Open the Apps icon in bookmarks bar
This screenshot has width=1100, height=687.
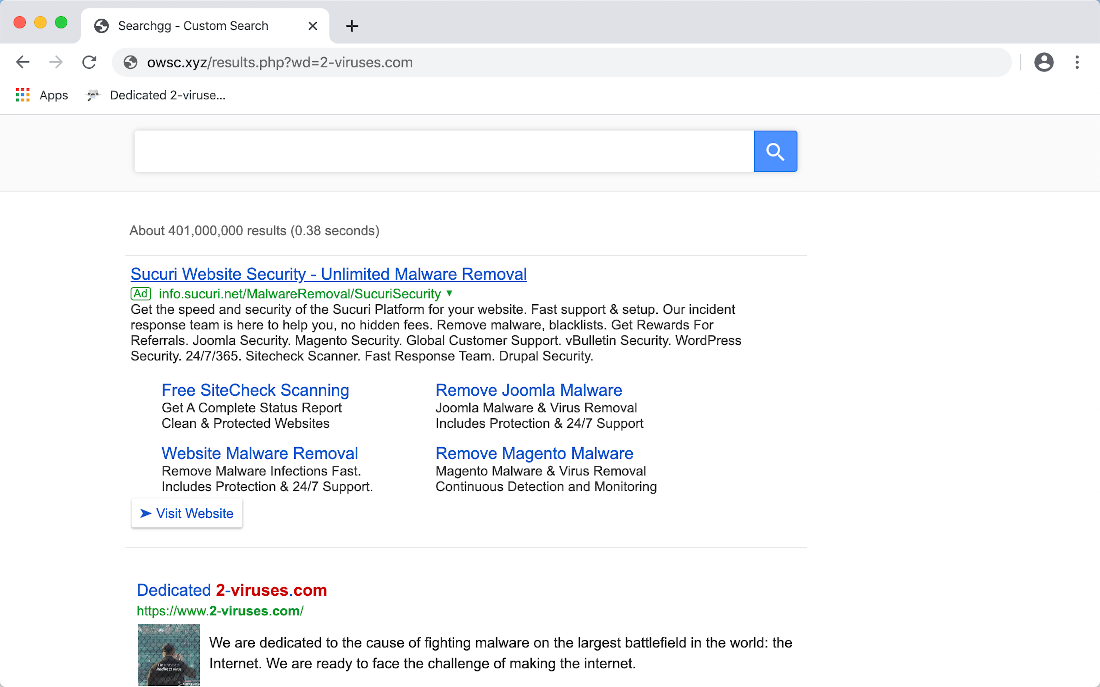coord(22,94)
